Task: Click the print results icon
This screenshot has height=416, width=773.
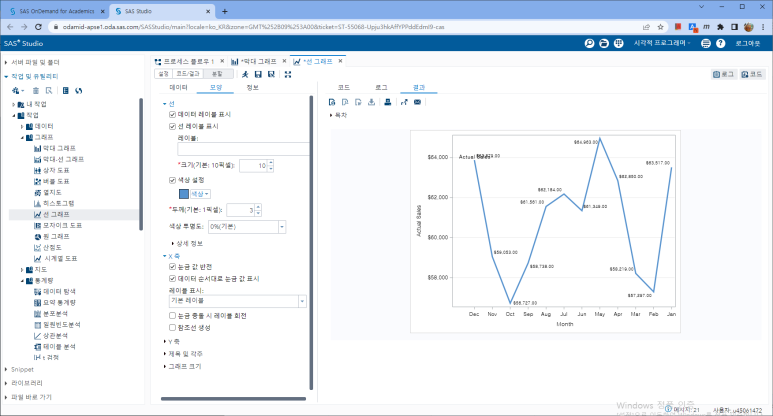Action: pyautogui.click(x=388, y=102)
